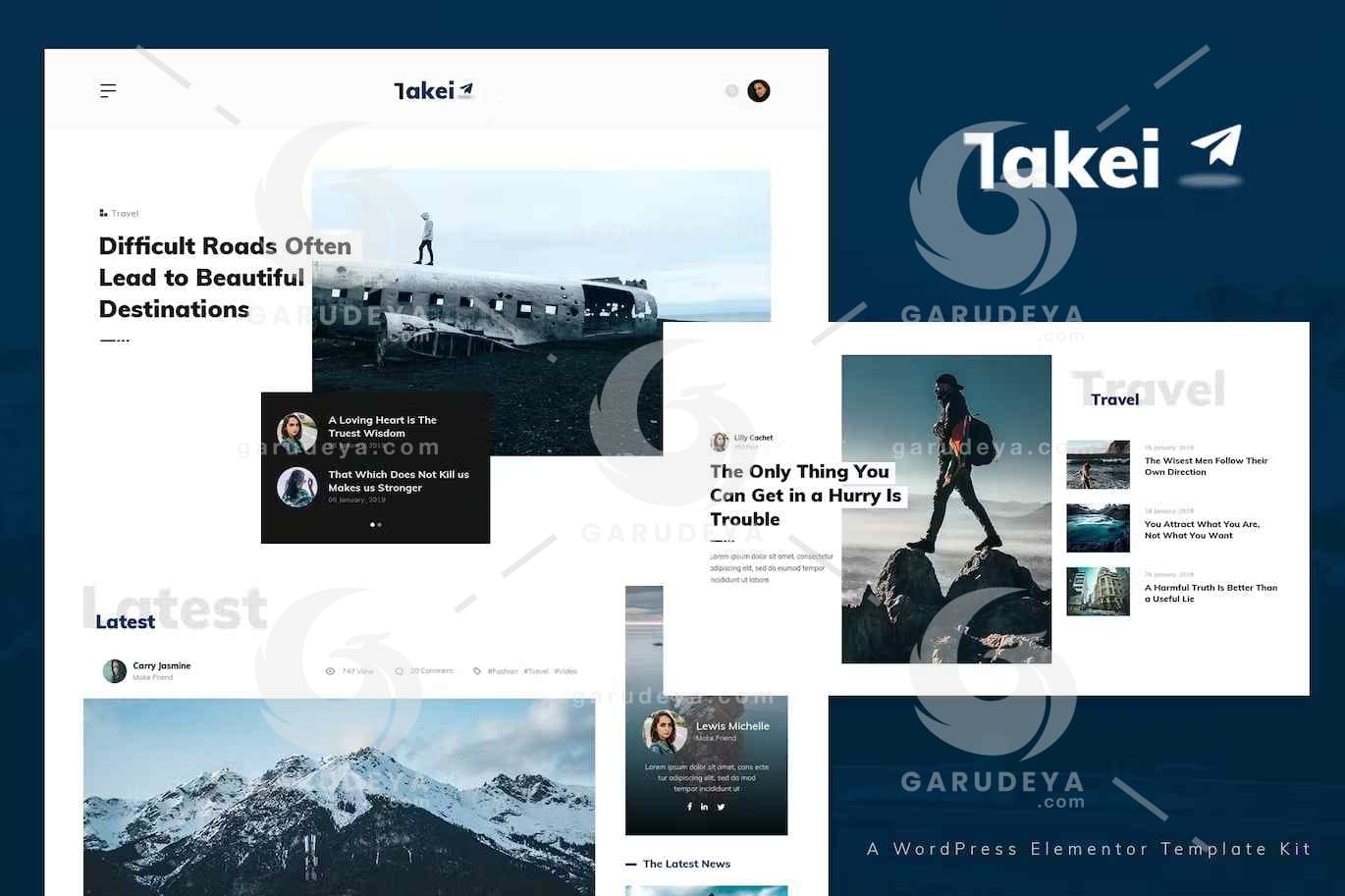
Task: Open 'You Attract What You Are' post title
Action: pos(1202,530)
